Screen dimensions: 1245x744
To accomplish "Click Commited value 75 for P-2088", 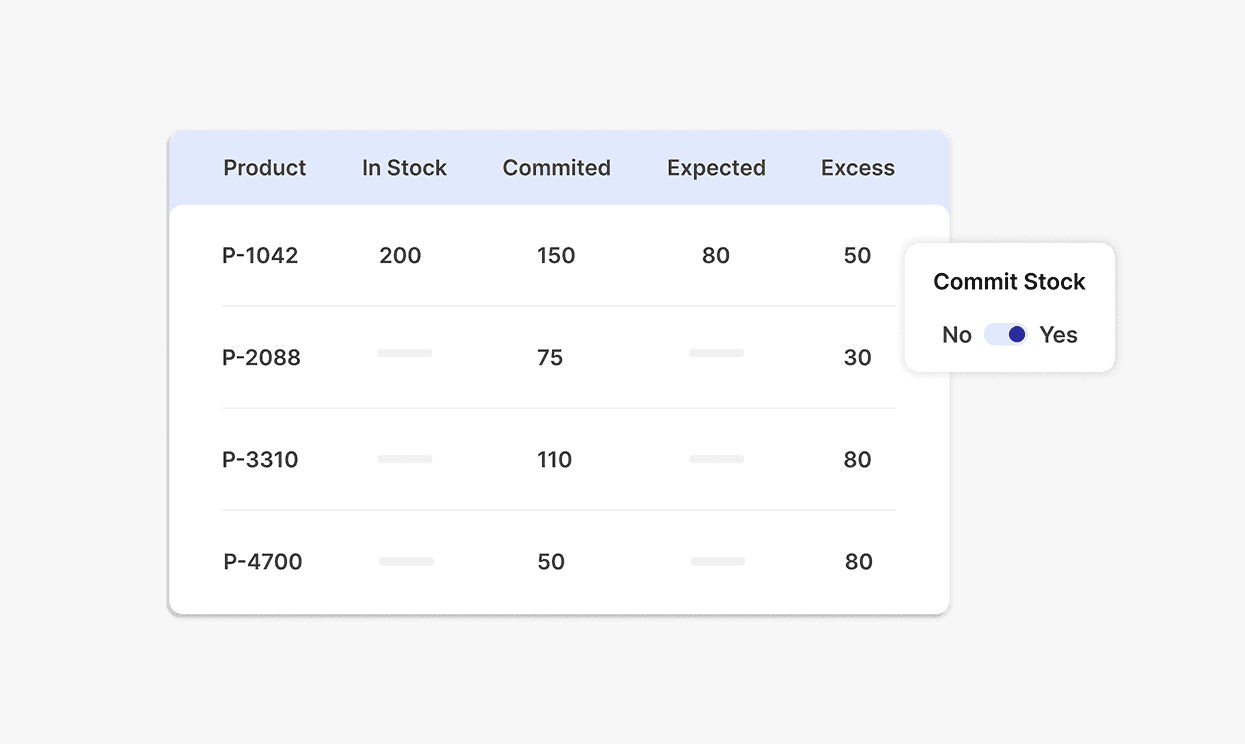I will pyautogui.click(x=550, y=357).
